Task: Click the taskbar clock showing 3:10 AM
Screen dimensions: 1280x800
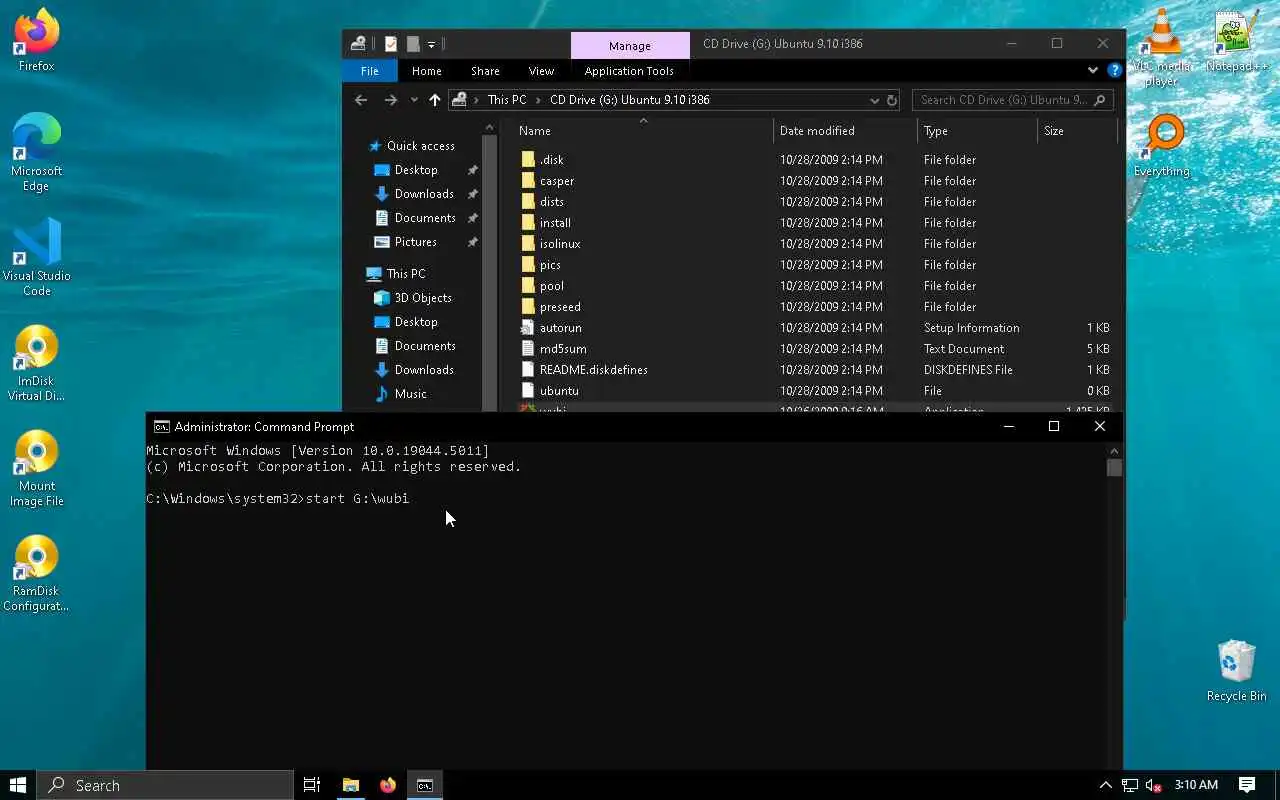Action: [x=1196, y=785]
